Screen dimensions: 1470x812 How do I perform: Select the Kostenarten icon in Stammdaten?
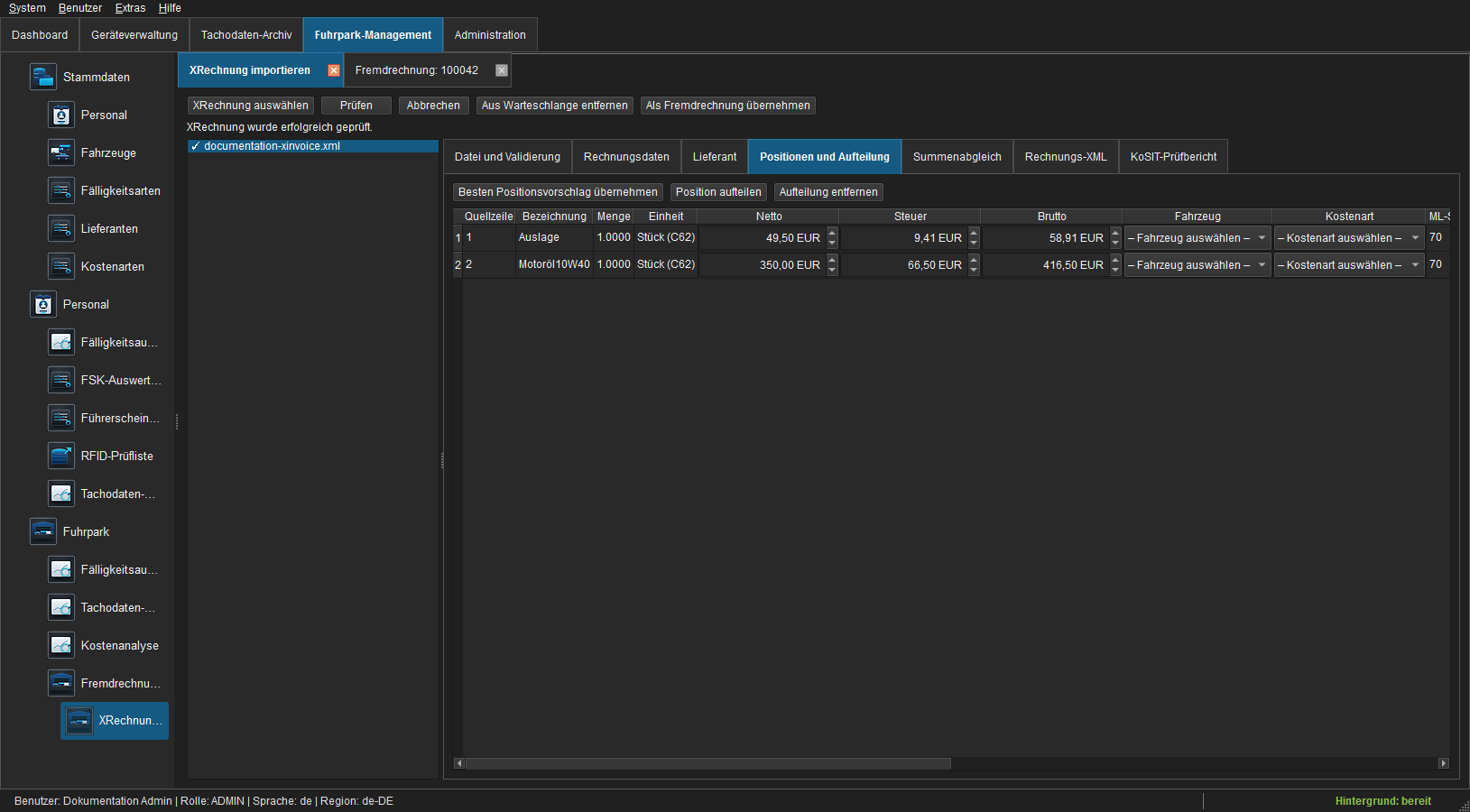[61, 266]
